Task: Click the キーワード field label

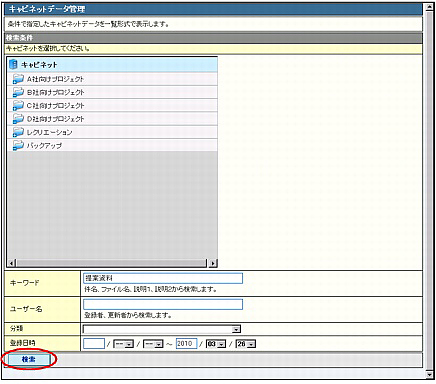Action: [25, 283]
